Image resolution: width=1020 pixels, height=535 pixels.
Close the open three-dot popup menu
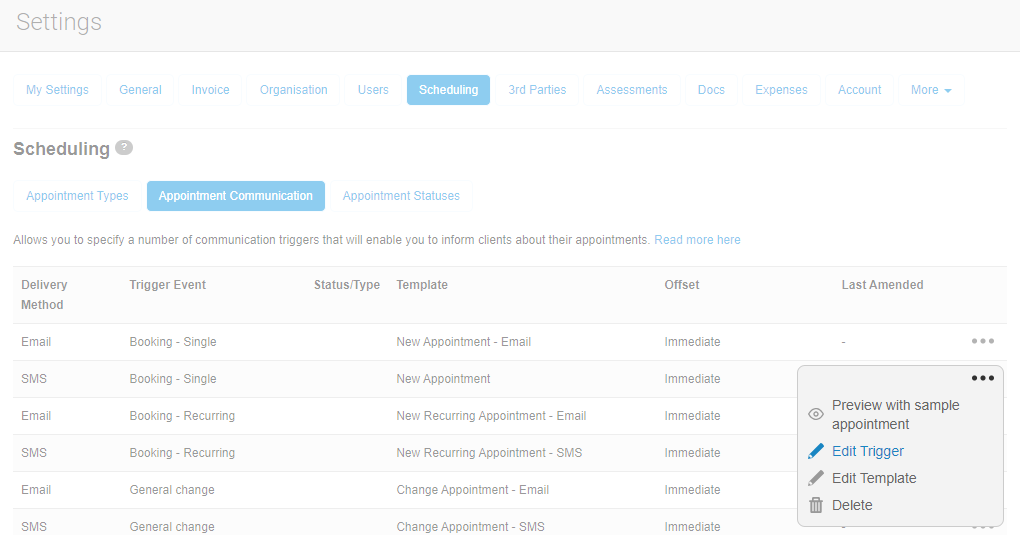[982, 378]
